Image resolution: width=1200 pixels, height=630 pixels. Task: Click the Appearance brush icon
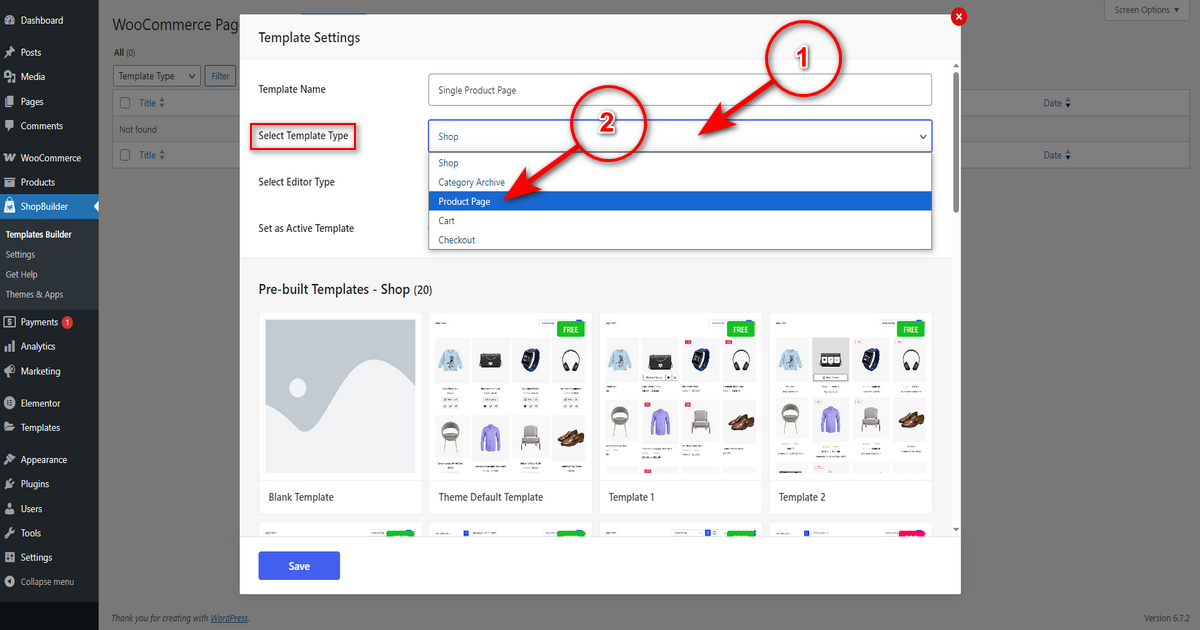(x=10, y=460)
